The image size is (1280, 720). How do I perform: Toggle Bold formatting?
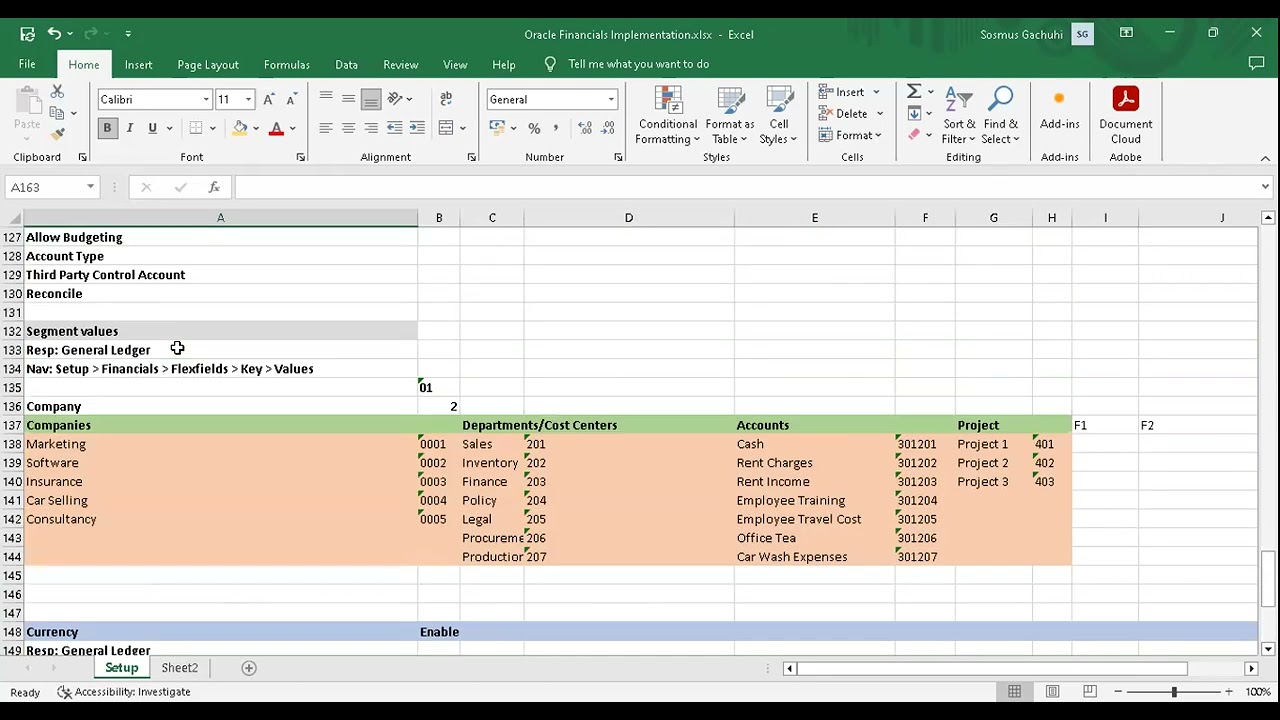coord(107,128)
